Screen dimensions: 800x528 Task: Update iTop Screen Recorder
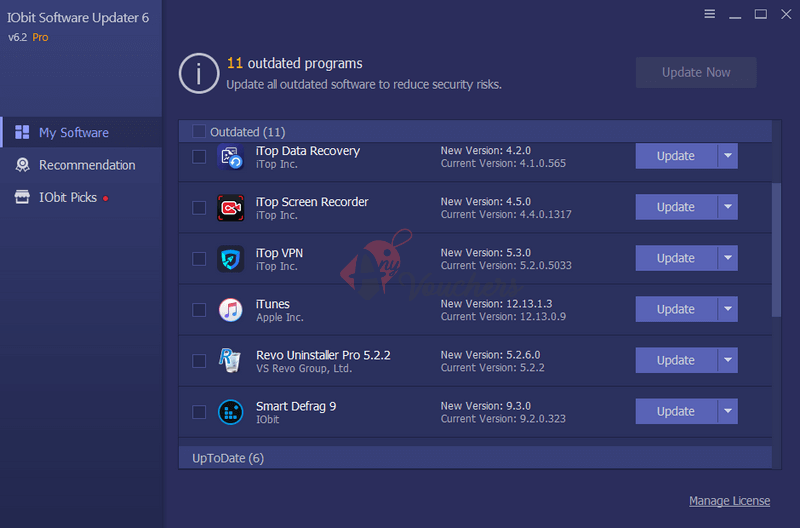(x=676, y=207)
